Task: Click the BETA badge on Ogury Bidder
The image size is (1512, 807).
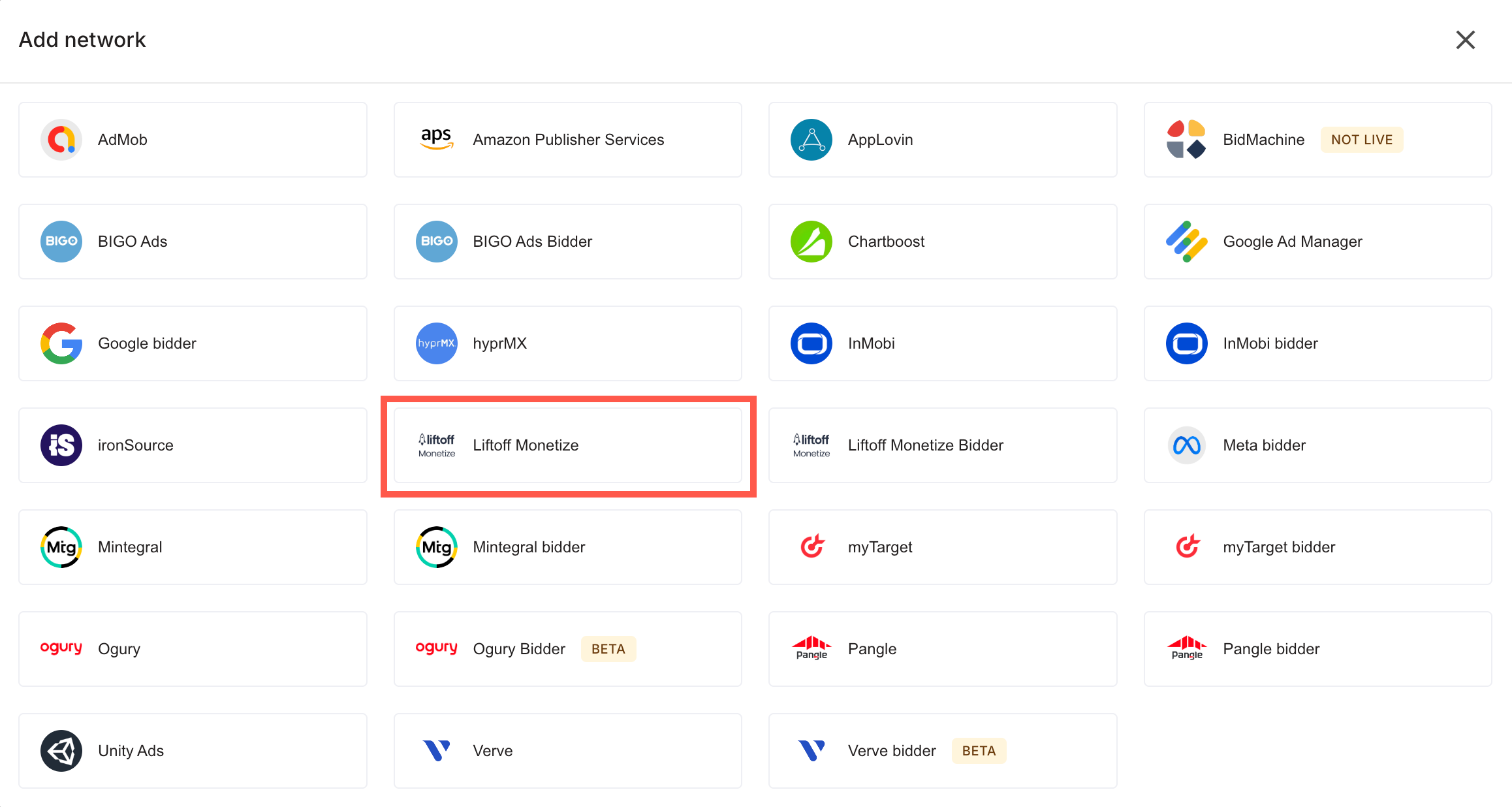Action: click(608, 649)
